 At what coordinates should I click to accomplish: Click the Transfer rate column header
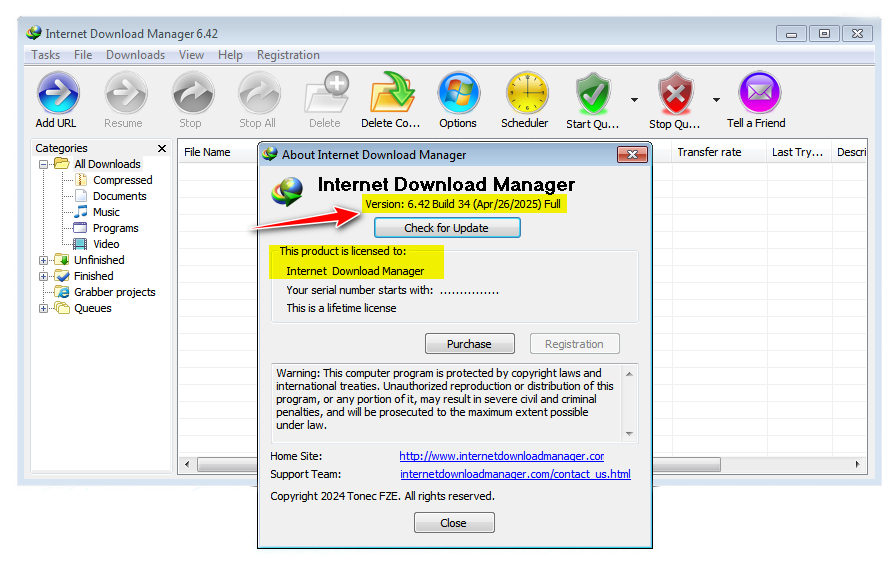tap(709, 152)
